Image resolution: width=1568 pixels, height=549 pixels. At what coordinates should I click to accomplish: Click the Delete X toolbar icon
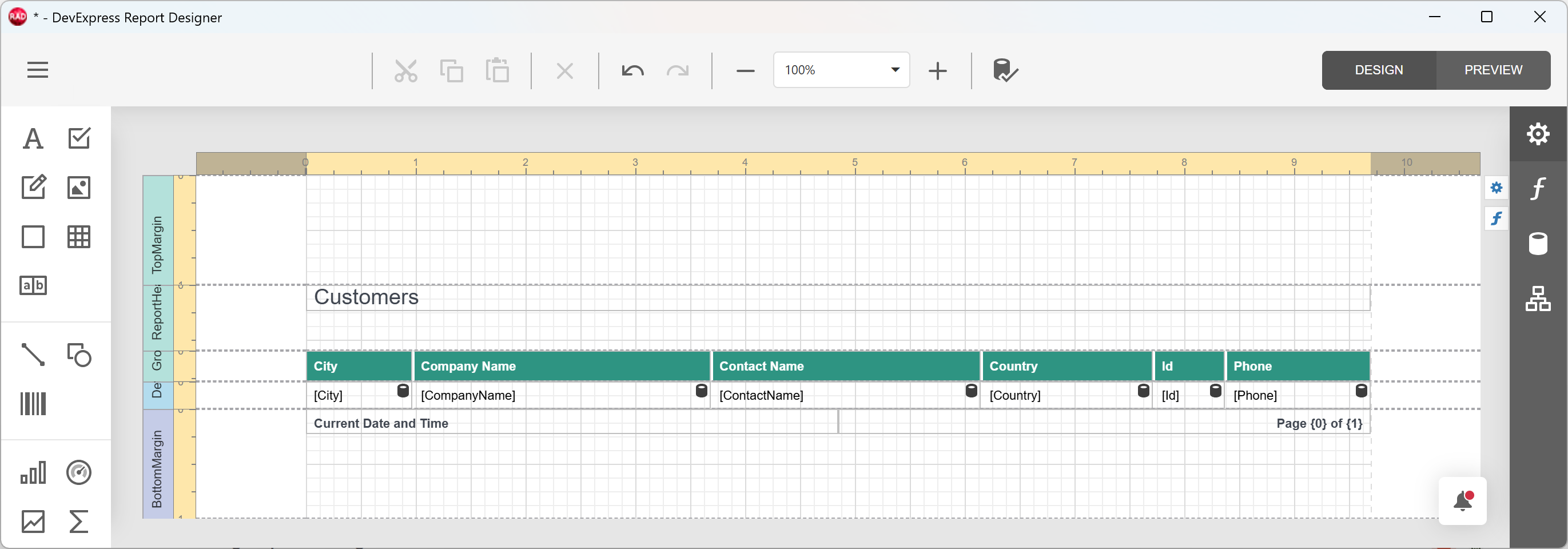564,70
